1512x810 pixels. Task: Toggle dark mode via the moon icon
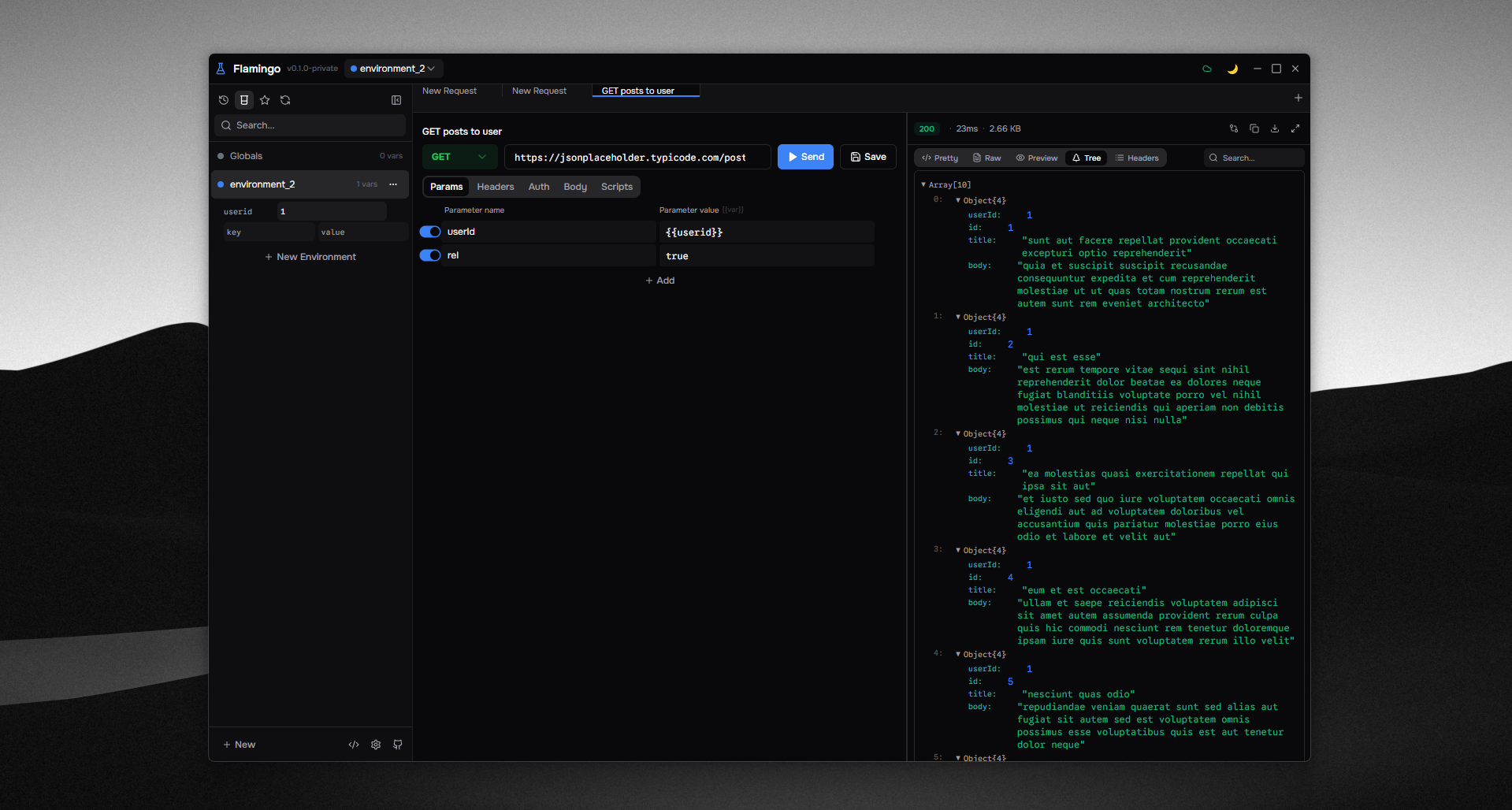coord(1232,69)
